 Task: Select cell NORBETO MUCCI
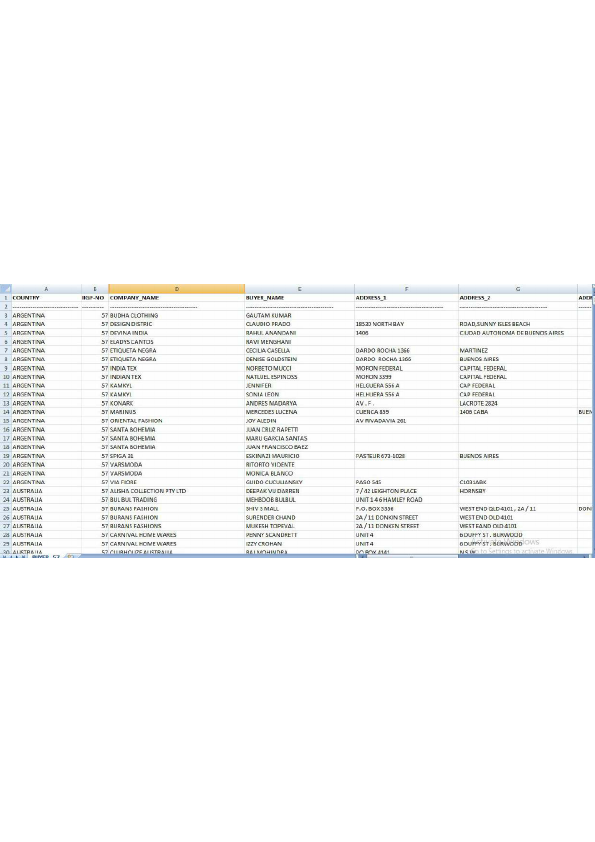tap(299, 368)
